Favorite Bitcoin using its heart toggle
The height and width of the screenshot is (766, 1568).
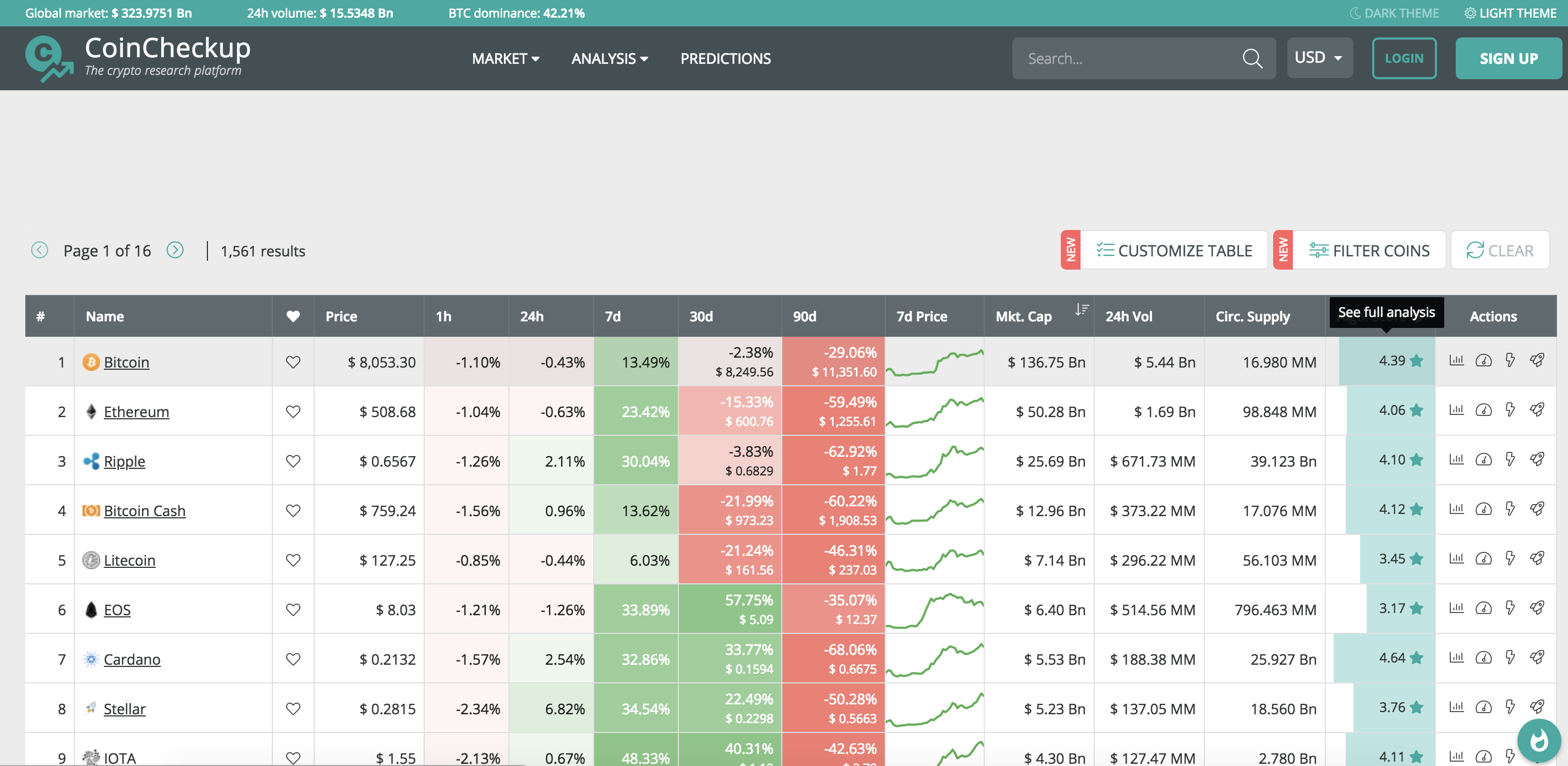293,362
